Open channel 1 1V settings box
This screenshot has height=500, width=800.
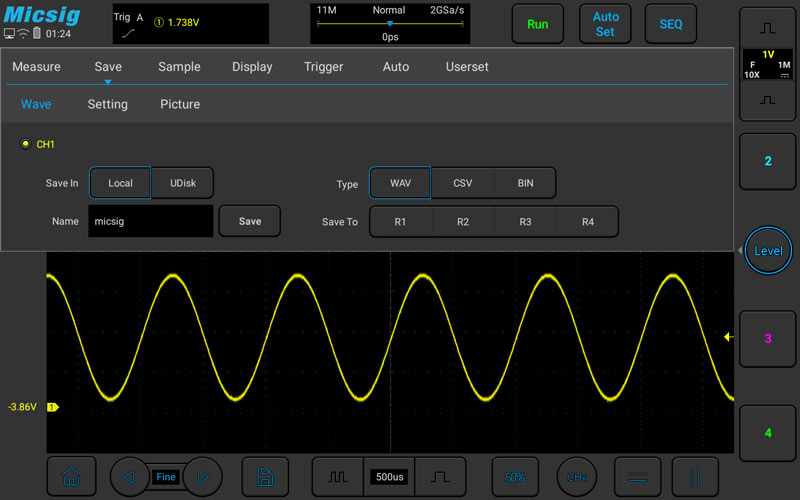[x=767, y=64]
